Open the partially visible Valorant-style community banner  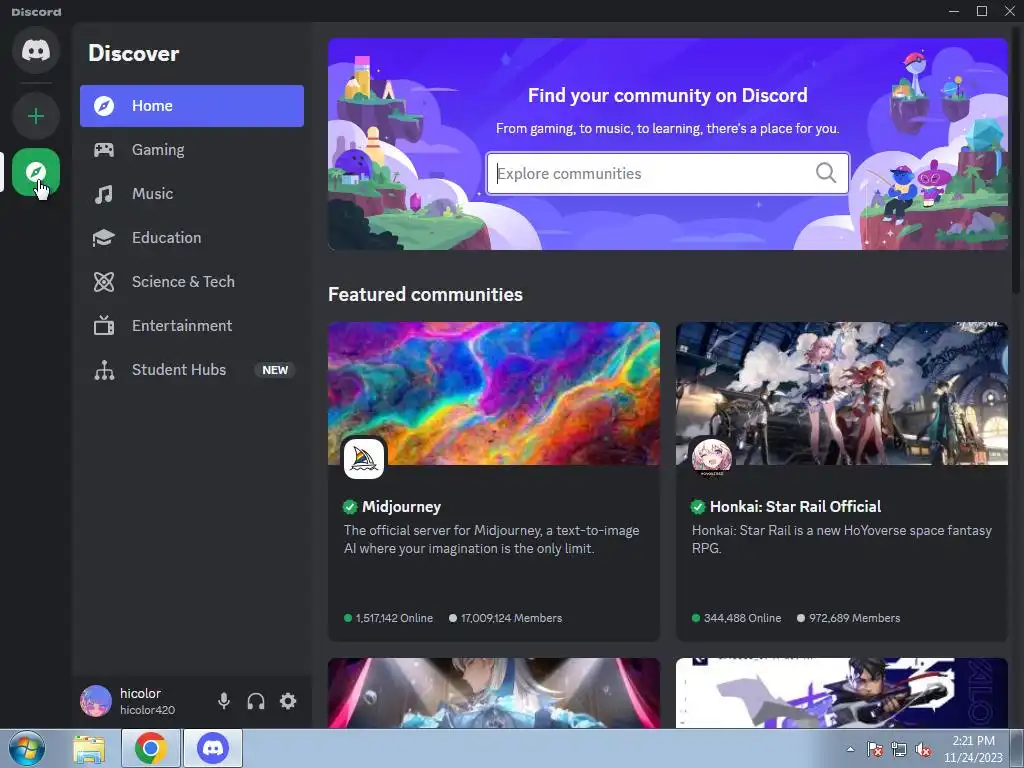coord(842,693)
